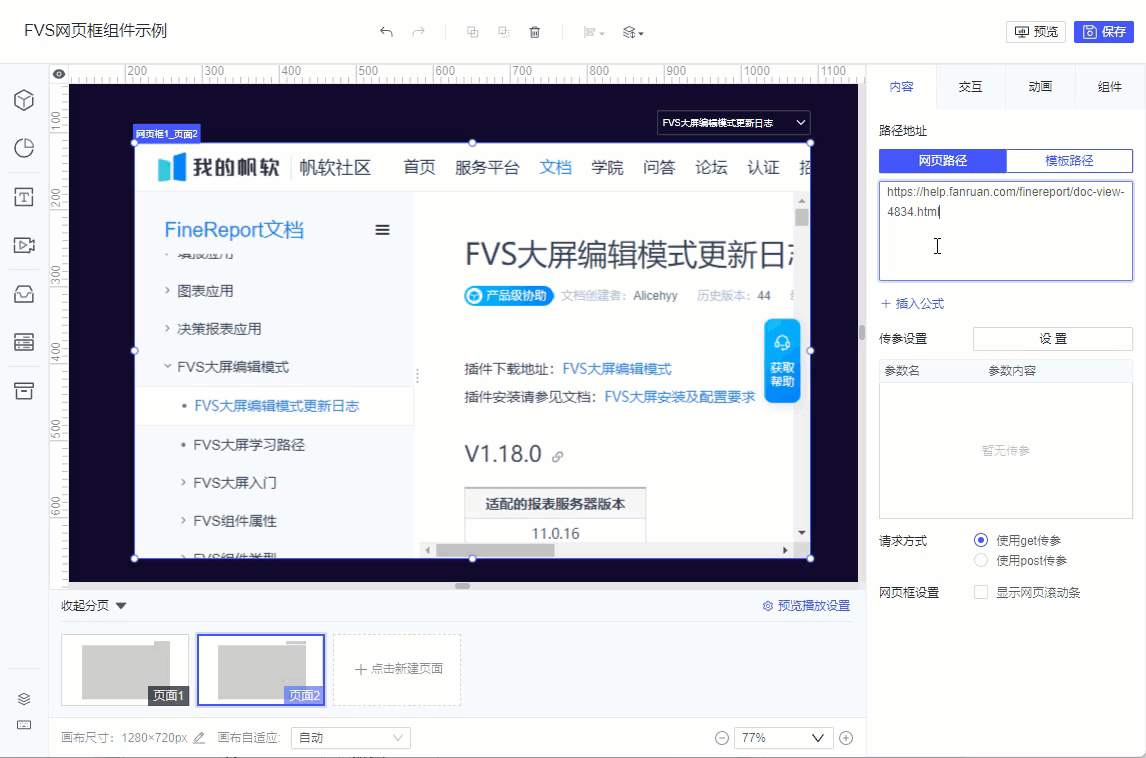Select the 页面1 thumbnail
1146x758 pixels.
(125, 670)
